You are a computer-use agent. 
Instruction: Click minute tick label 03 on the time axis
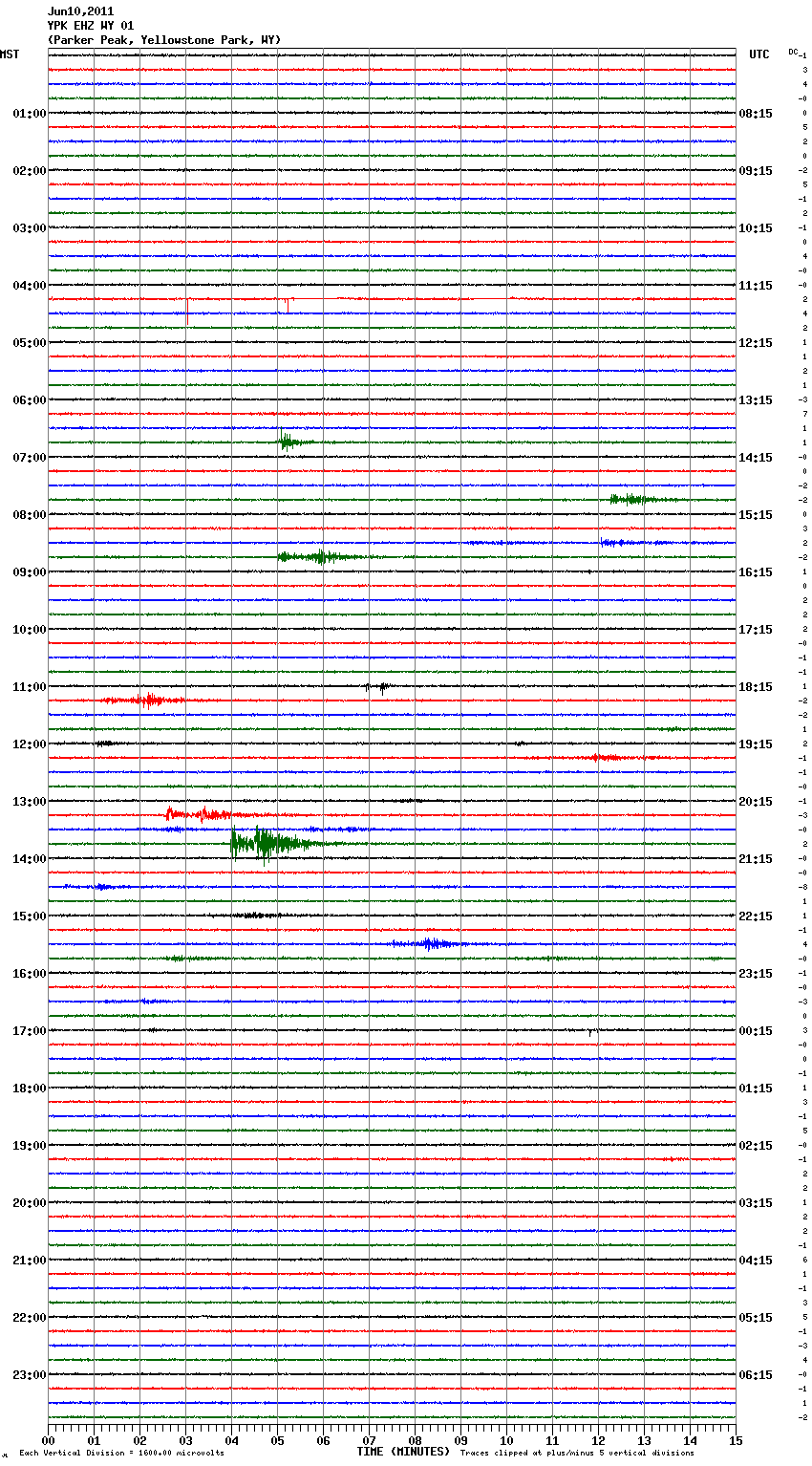click(x=185, y=1440)
